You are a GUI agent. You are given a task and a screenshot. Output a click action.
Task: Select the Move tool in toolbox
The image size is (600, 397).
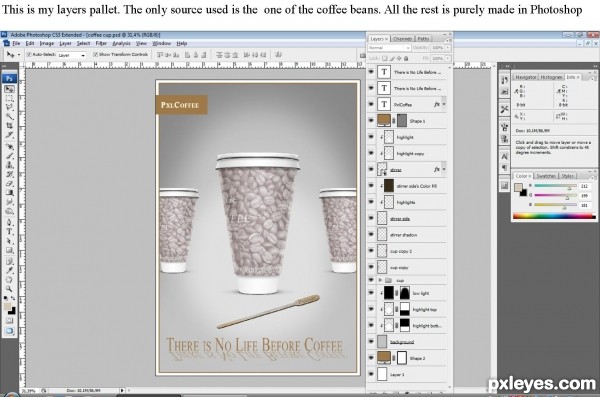[x=10, y=89]
